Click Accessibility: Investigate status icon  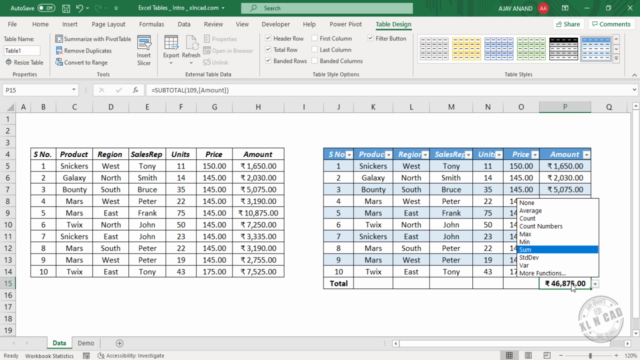pos(131,356)
